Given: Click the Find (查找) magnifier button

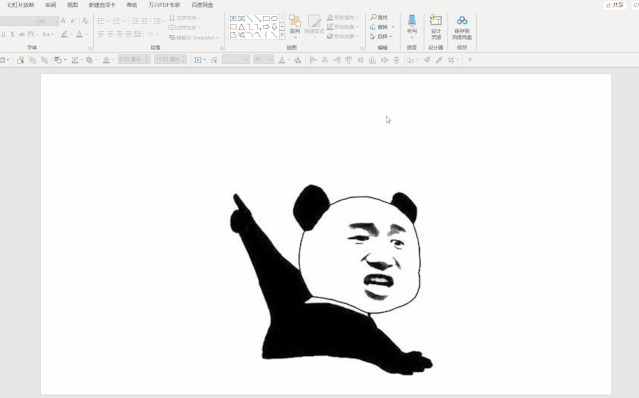Looking at the screenshot, I should 379,17.
